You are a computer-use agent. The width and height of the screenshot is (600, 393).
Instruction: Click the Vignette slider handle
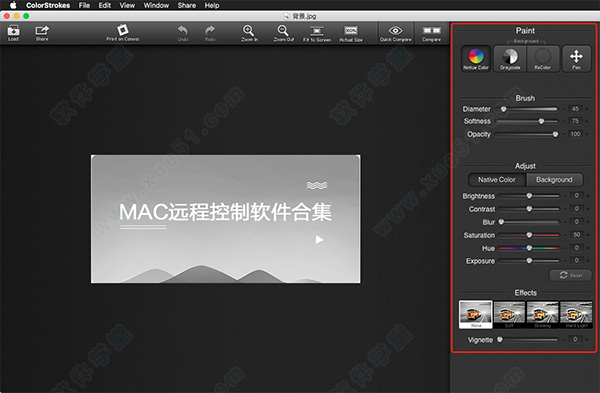click(x=500, y=339)
